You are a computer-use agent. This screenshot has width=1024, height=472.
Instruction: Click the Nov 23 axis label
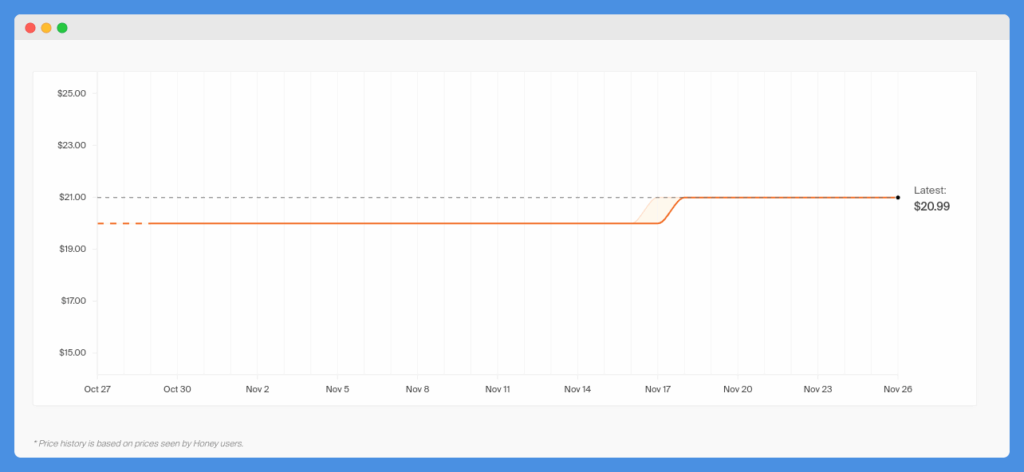tap(818, 389)
